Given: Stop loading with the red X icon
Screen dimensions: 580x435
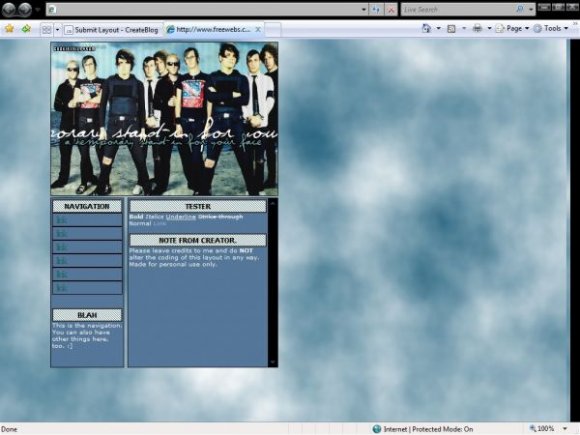Looking at the screenshot, I should (x=391, y=10).
